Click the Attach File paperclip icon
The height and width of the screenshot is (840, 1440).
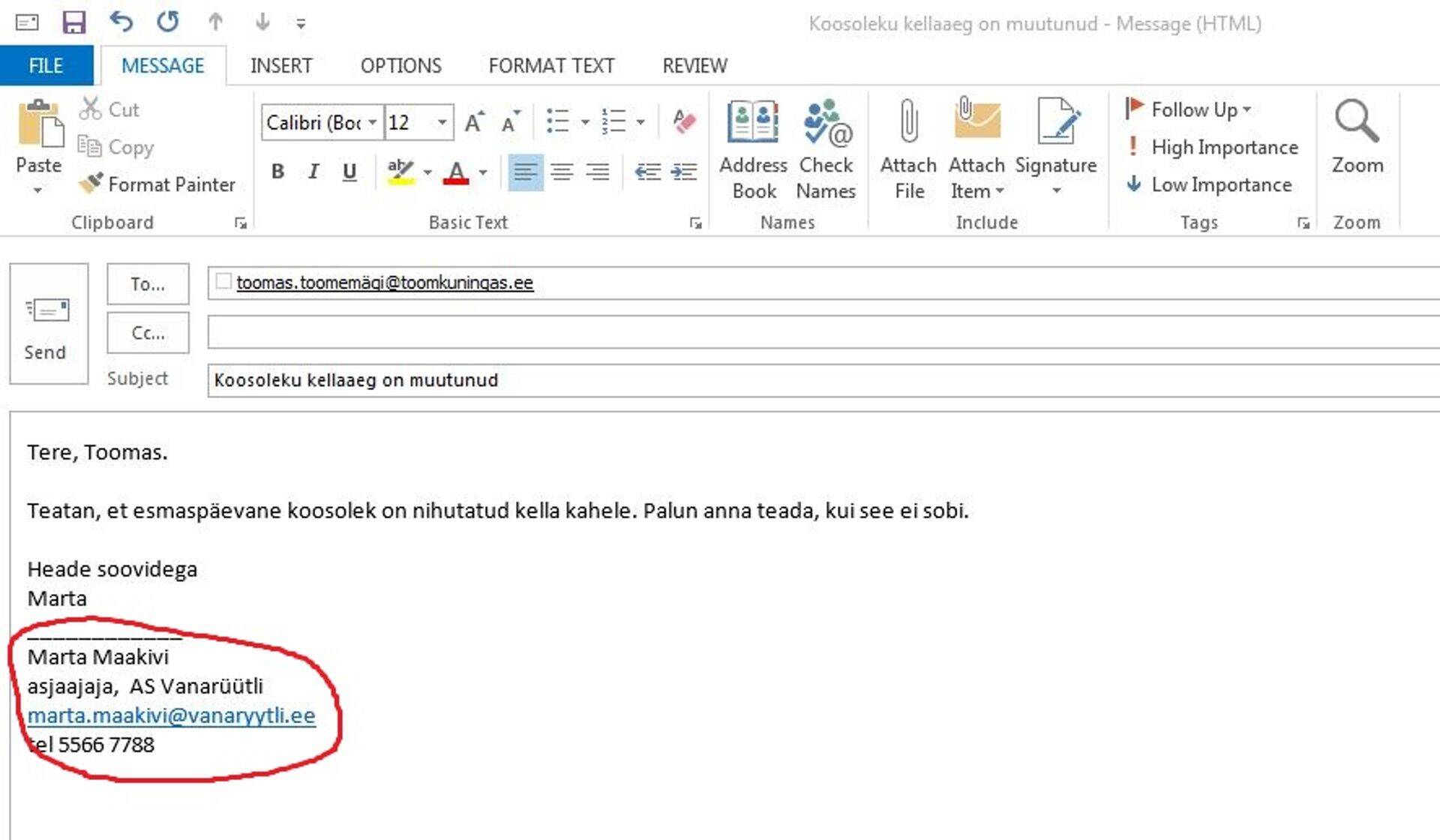908,123
